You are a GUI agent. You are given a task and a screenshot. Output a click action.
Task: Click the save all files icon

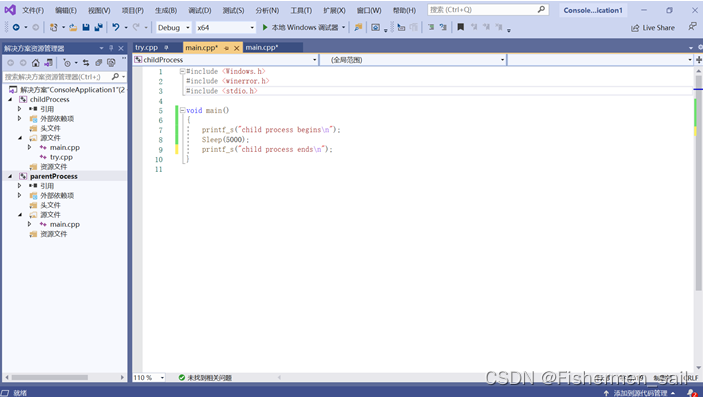[x=98, y=27]
